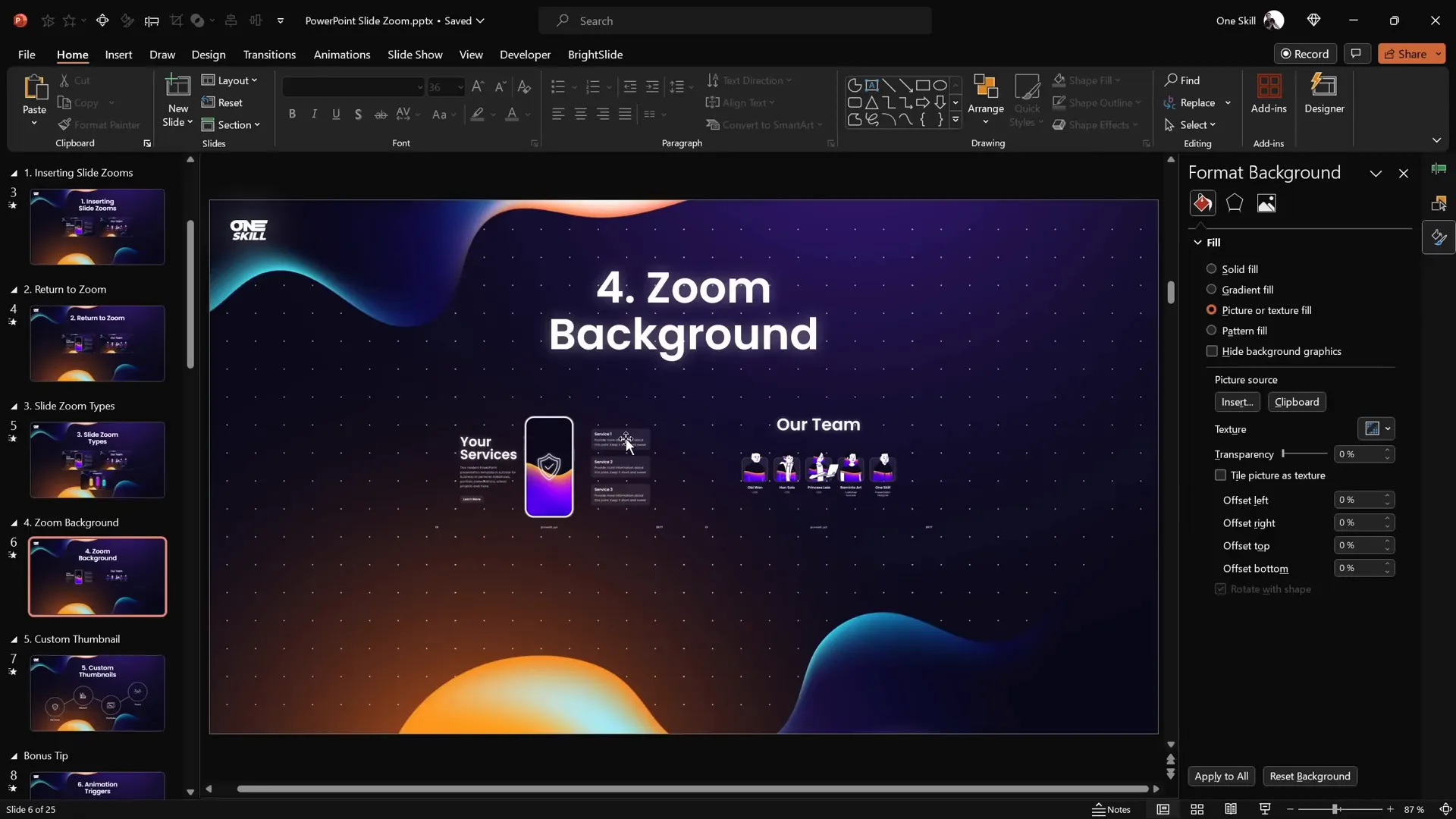1456x819 pixels.
Task: Click the Clipboard picture source button
Action: [1297, 402]
